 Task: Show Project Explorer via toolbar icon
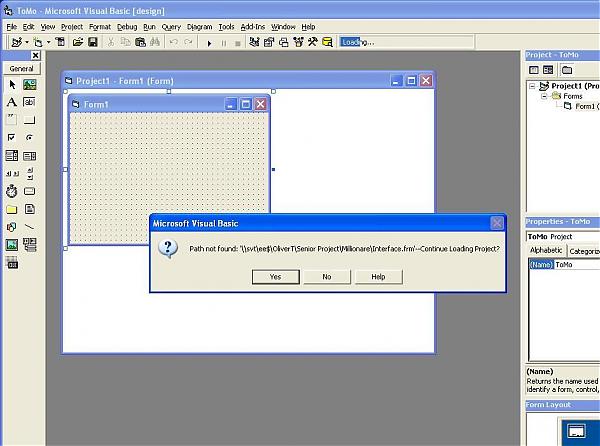pyautogui.click(x=254, y=42)
